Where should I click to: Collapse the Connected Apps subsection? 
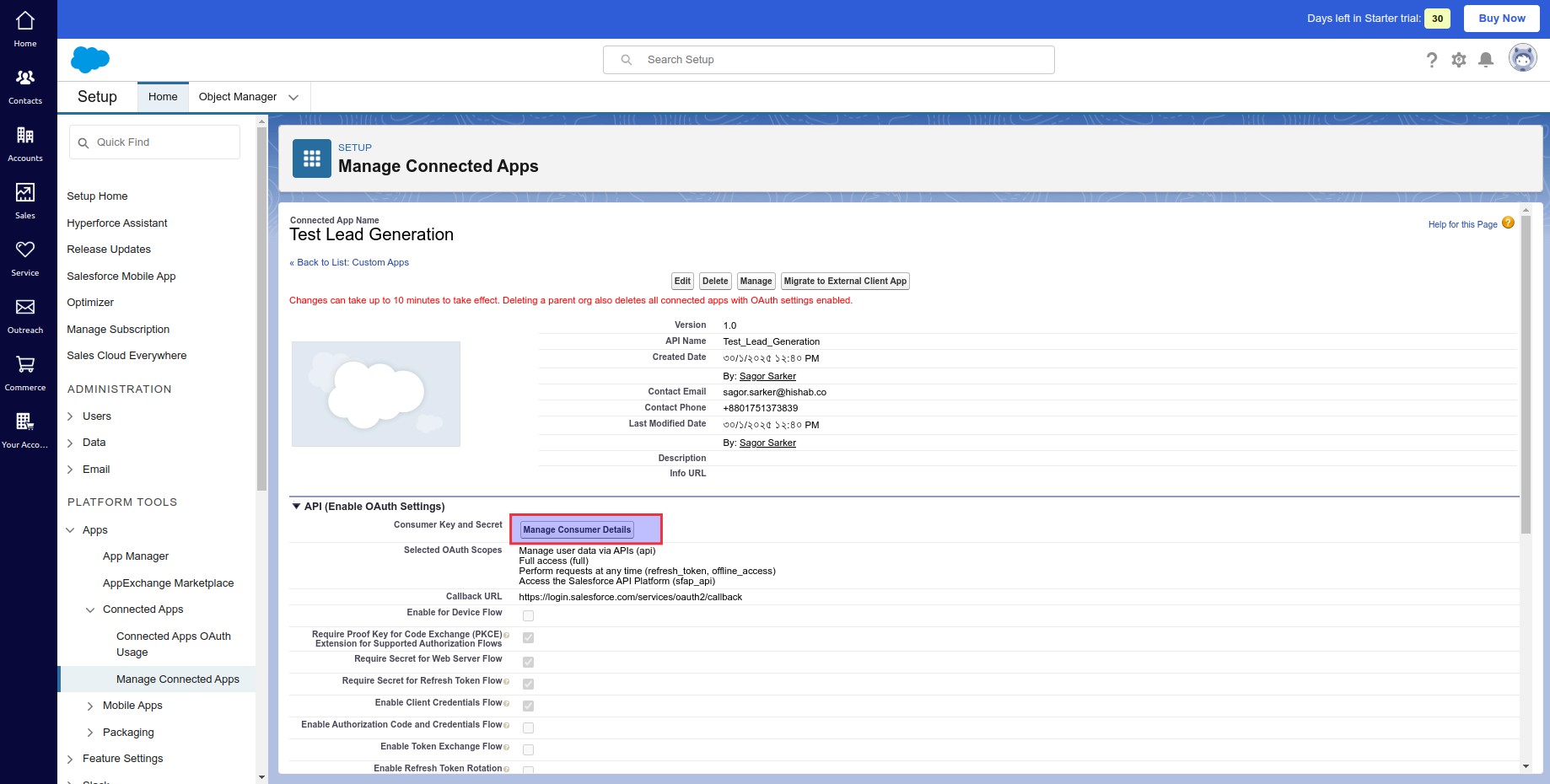click(x=90, y=610)
